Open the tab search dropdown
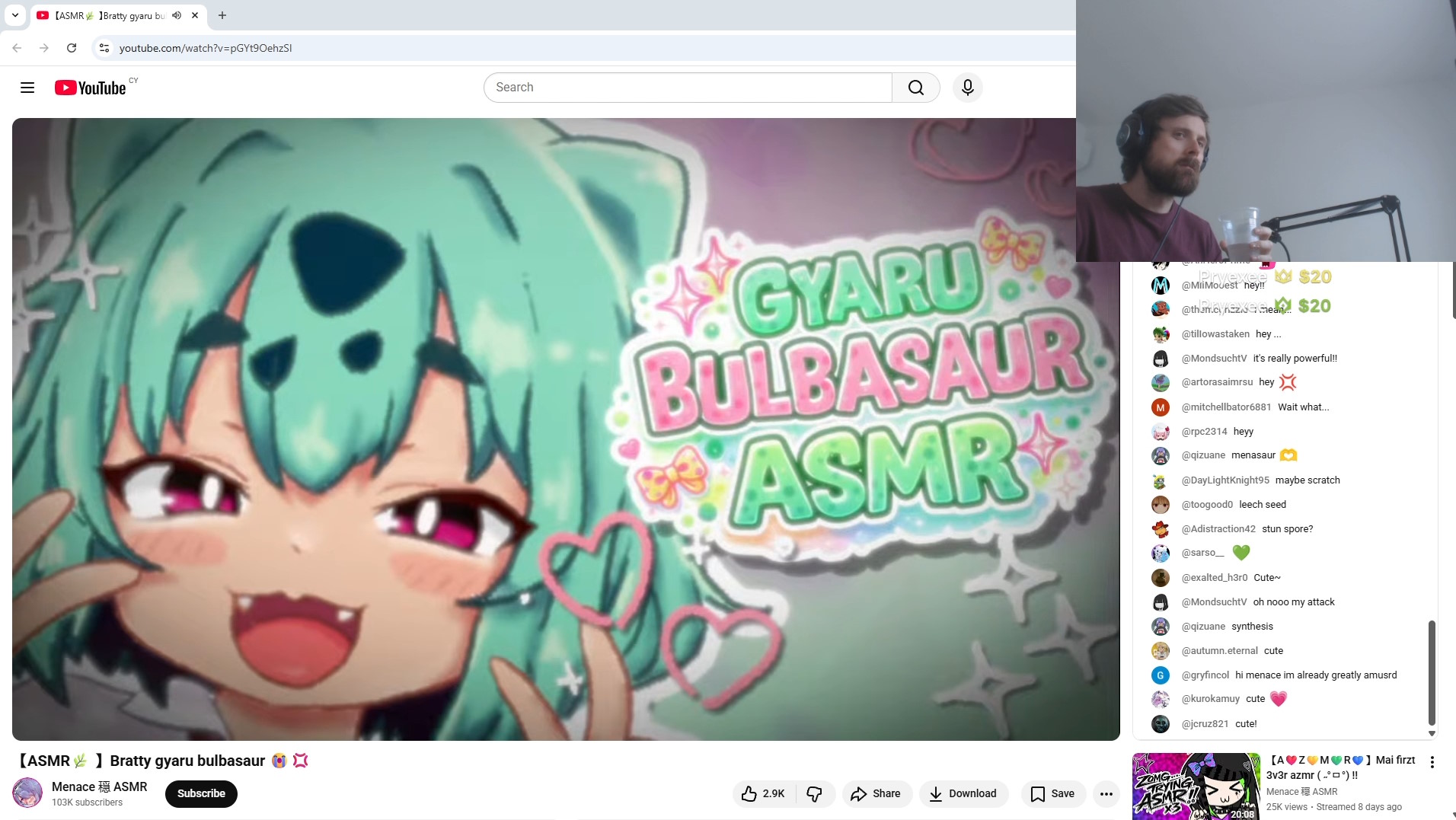 pos(15,15)
